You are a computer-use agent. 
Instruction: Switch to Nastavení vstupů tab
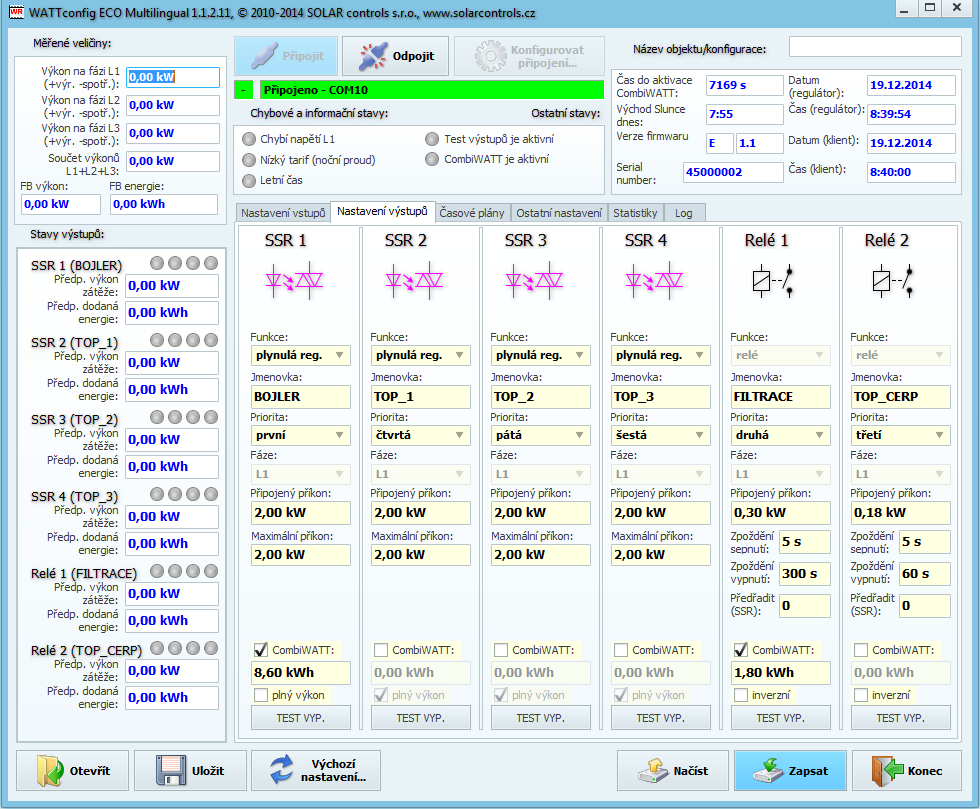click(283, 213)
